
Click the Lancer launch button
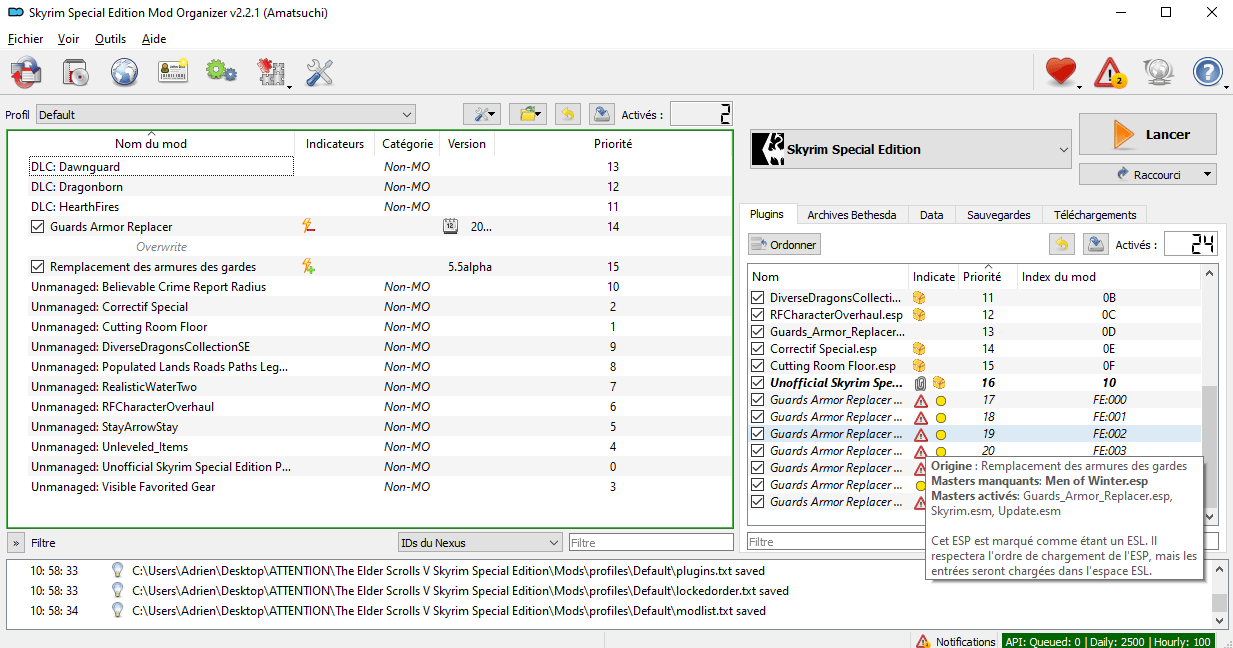coord(1148,134)
